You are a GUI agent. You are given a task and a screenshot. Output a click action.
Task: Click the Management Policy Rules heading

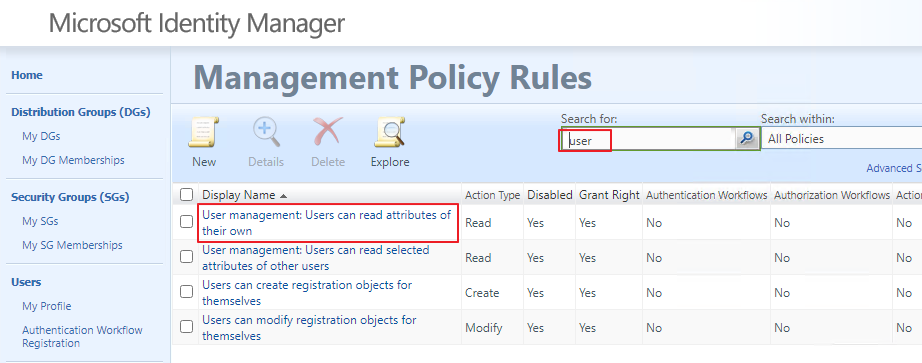coord(392,78)
